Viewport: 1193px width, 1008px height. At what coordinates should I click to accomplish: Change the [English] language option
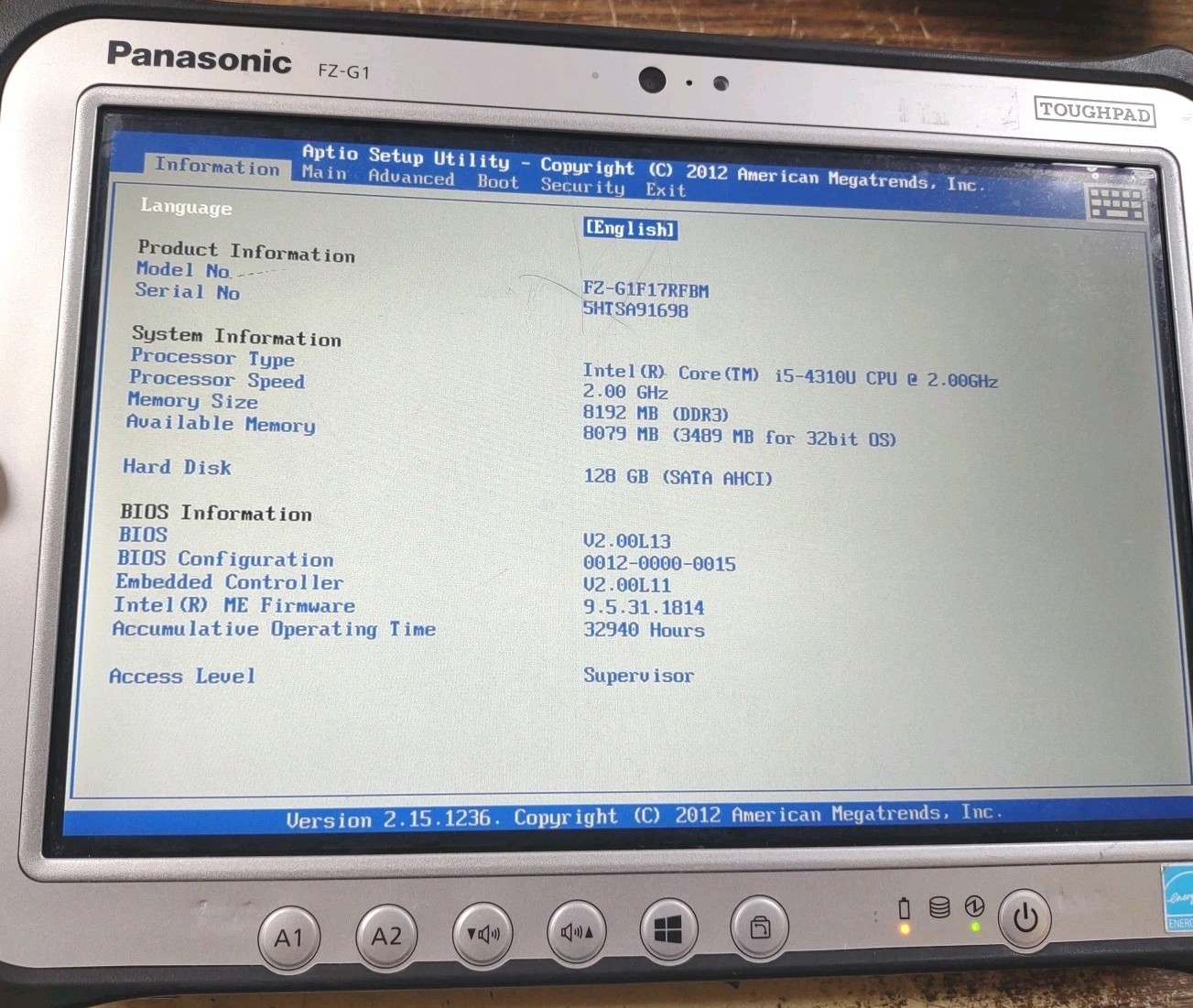click(631, 229)
